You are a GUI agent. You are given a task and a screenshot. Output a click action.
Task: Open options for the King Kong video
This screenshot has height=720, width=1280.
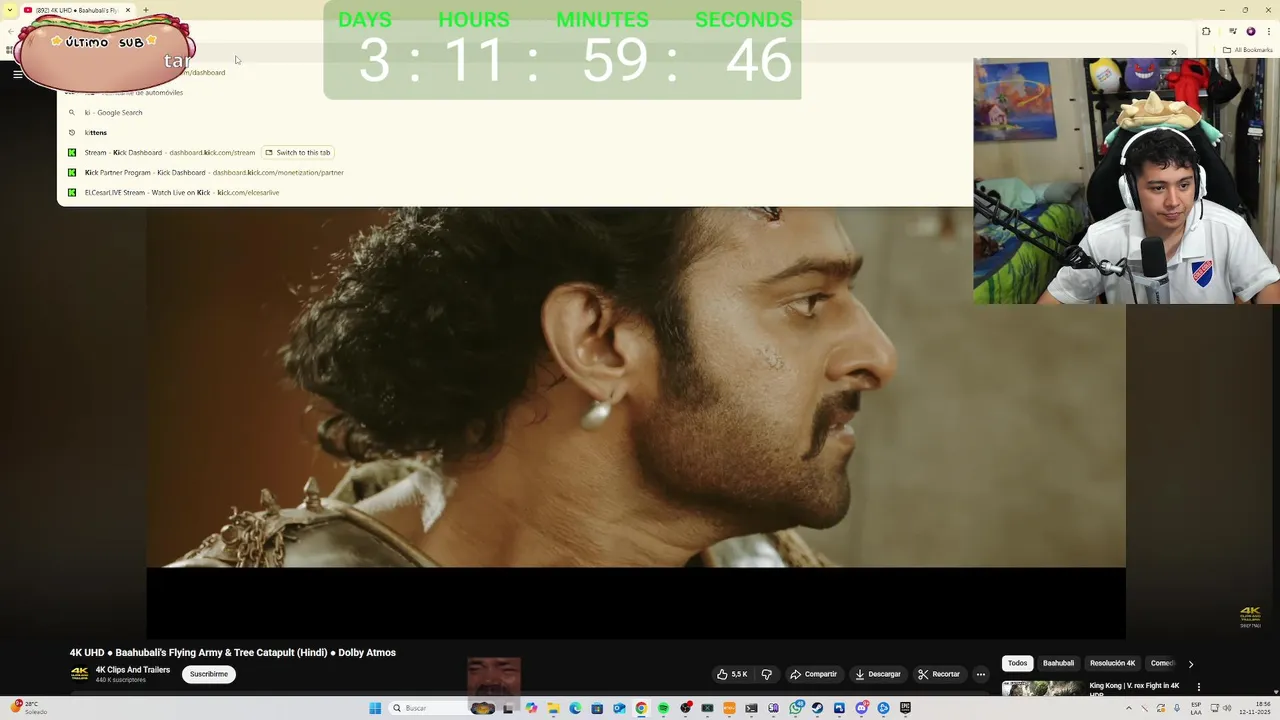[1198, 687]
